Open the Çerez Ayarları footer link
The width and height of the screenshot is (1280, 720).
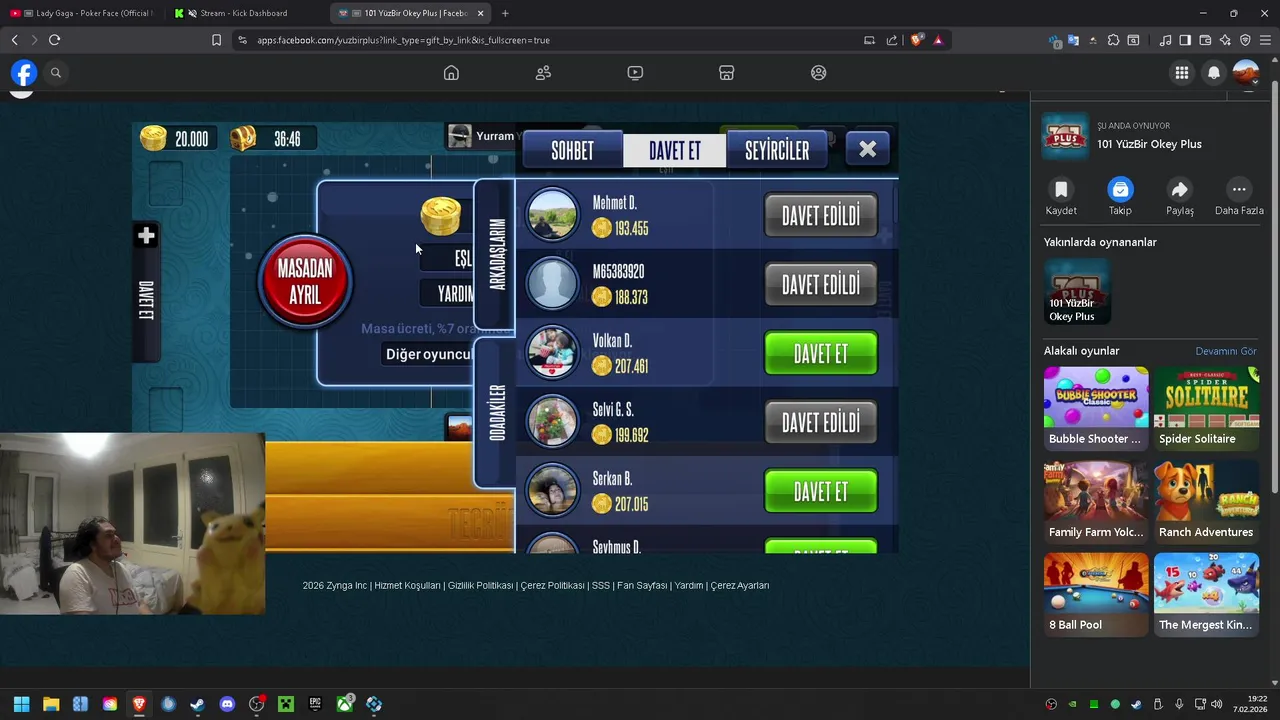[740, 586]
